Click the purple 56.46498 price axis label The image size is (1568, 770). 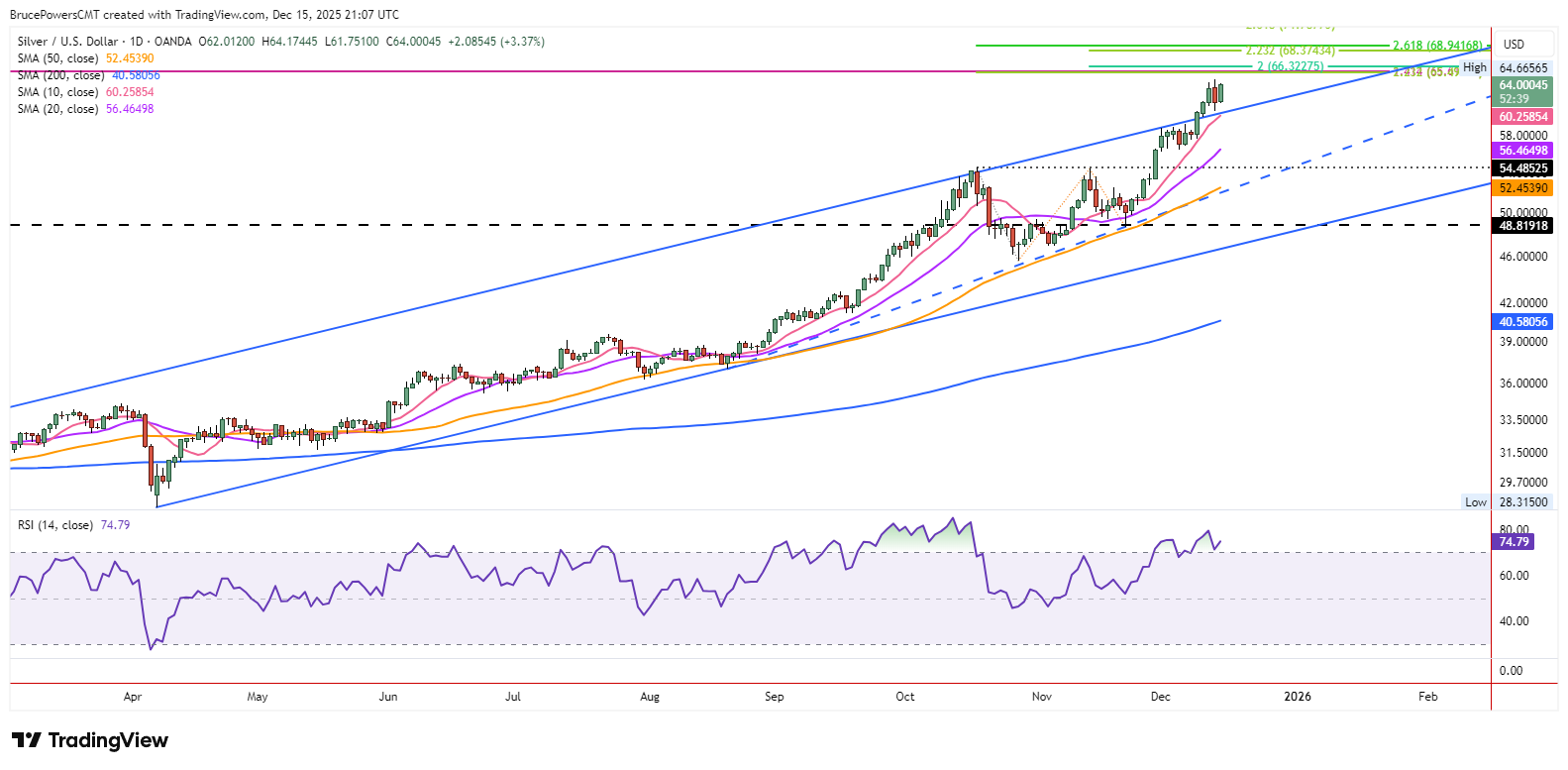pos(1522,151)
